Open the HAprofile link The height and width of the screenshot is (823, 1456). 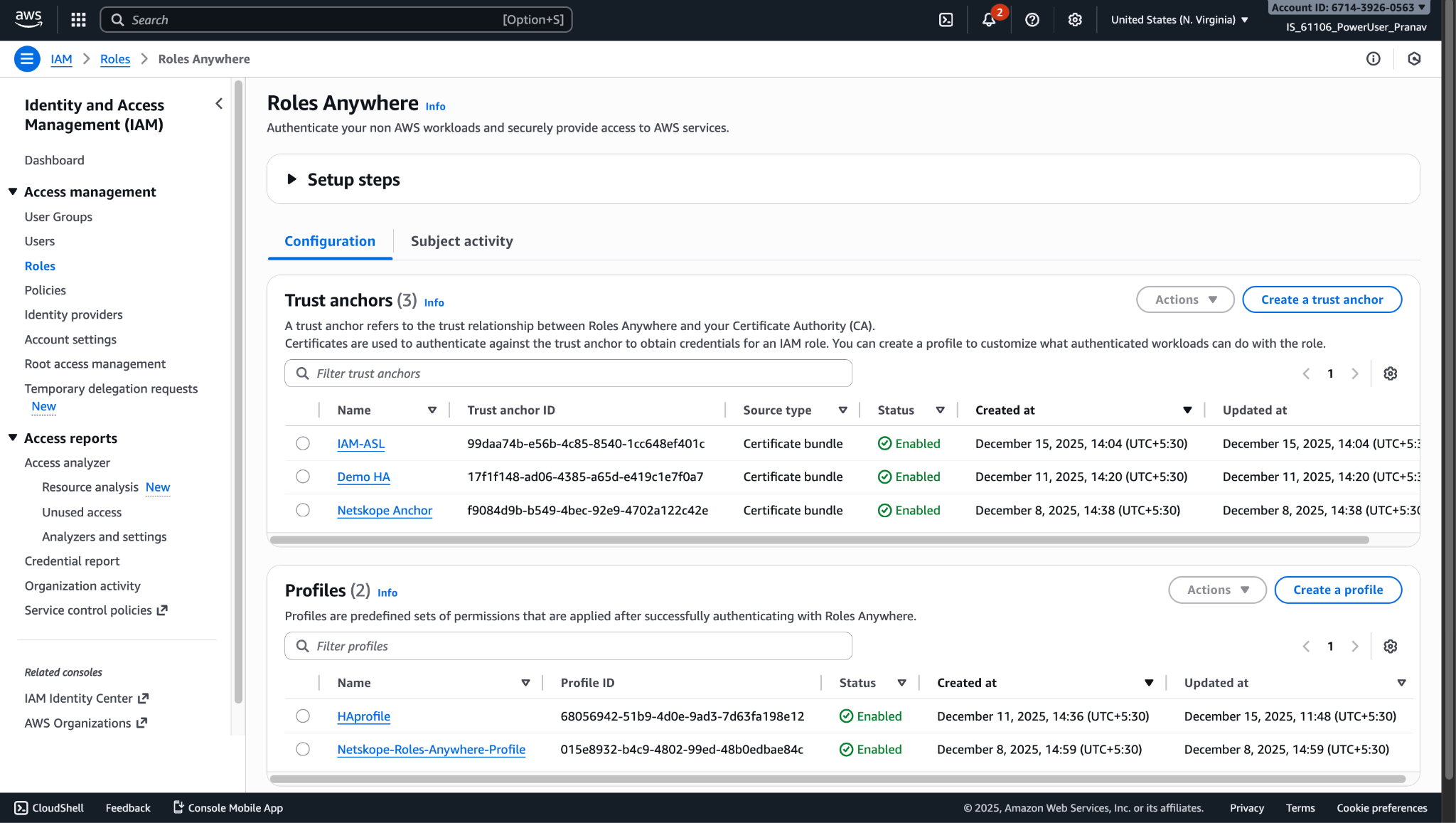(364, 716)
